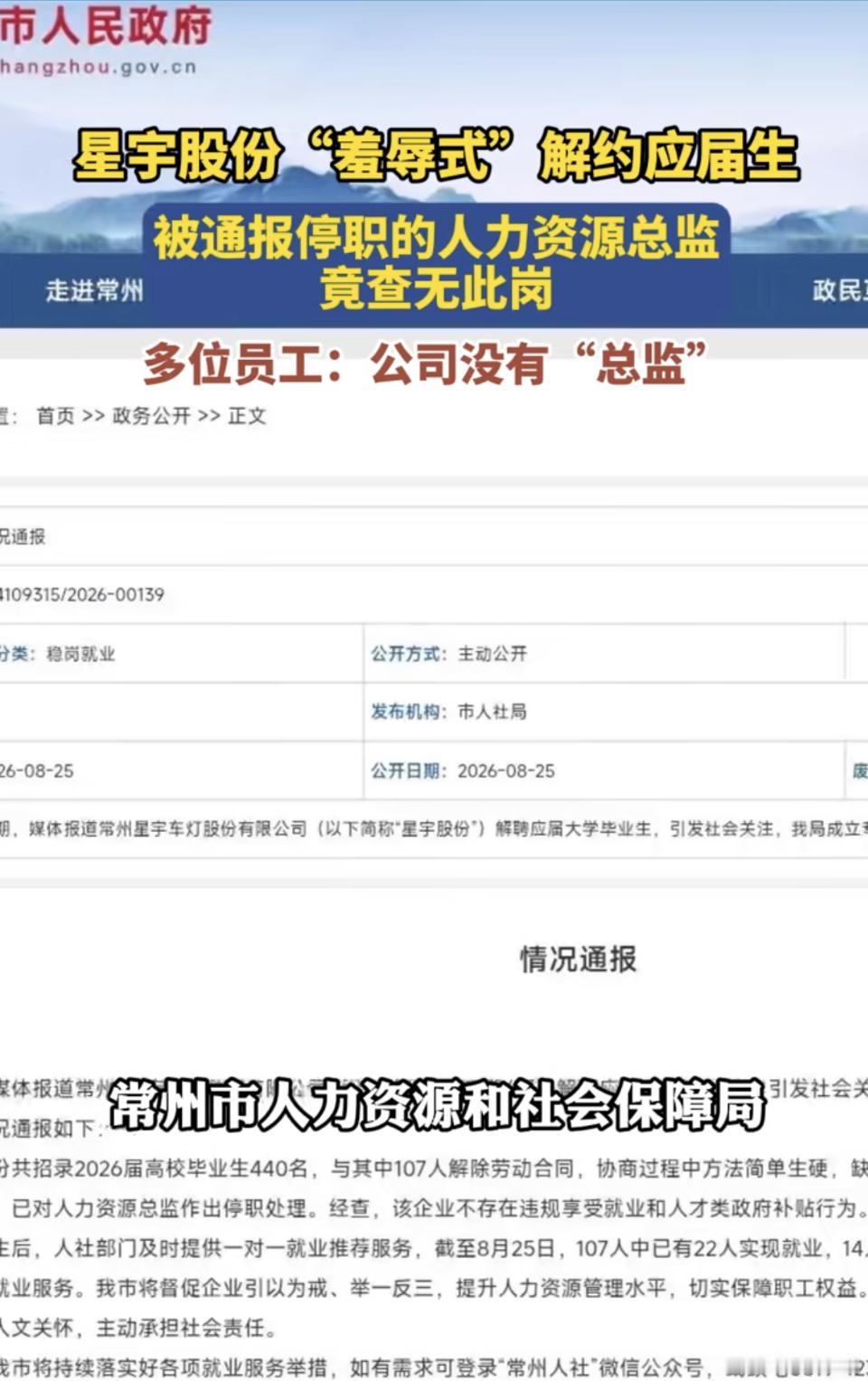Viewport: 868px width, 1381px height.
Task: Click the subtitle 常州市人力资源和社会保障局
Action: point(437,1104)
